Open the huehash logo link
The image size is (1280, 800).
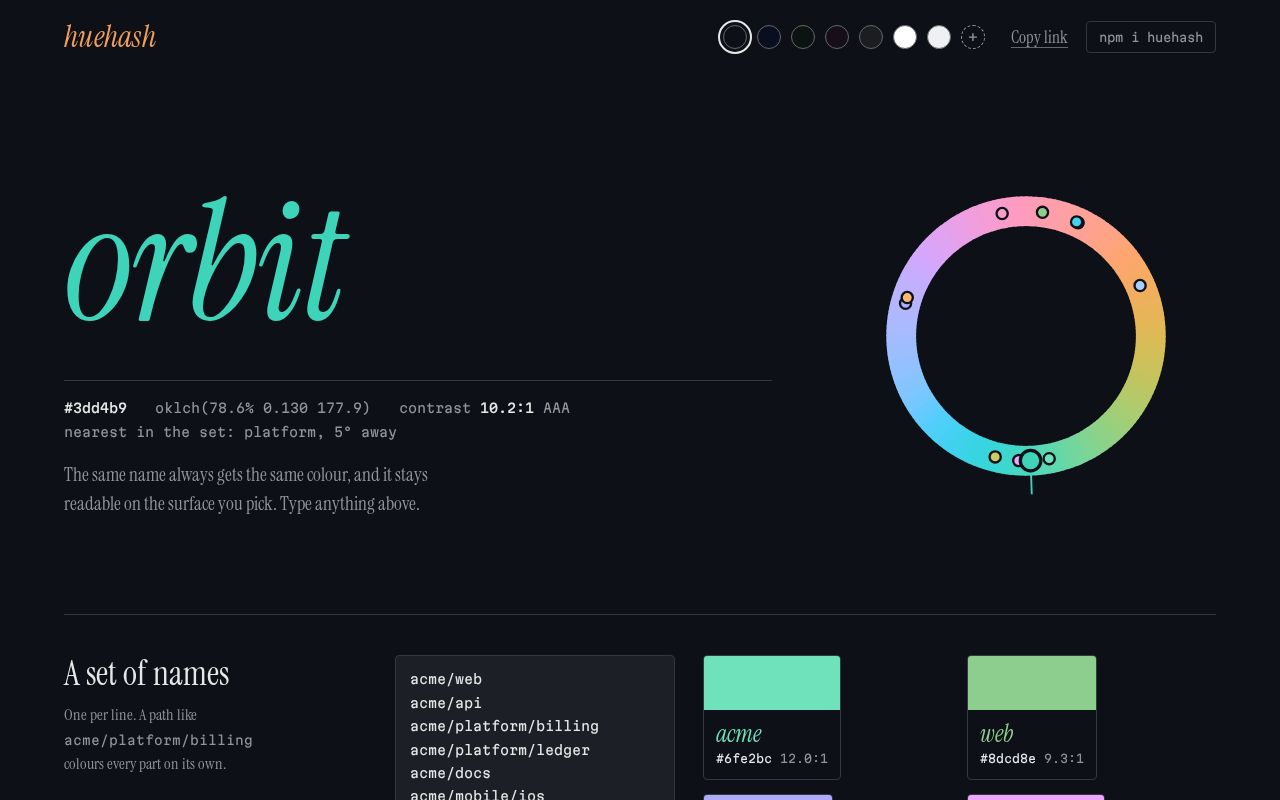click(110, 37)
